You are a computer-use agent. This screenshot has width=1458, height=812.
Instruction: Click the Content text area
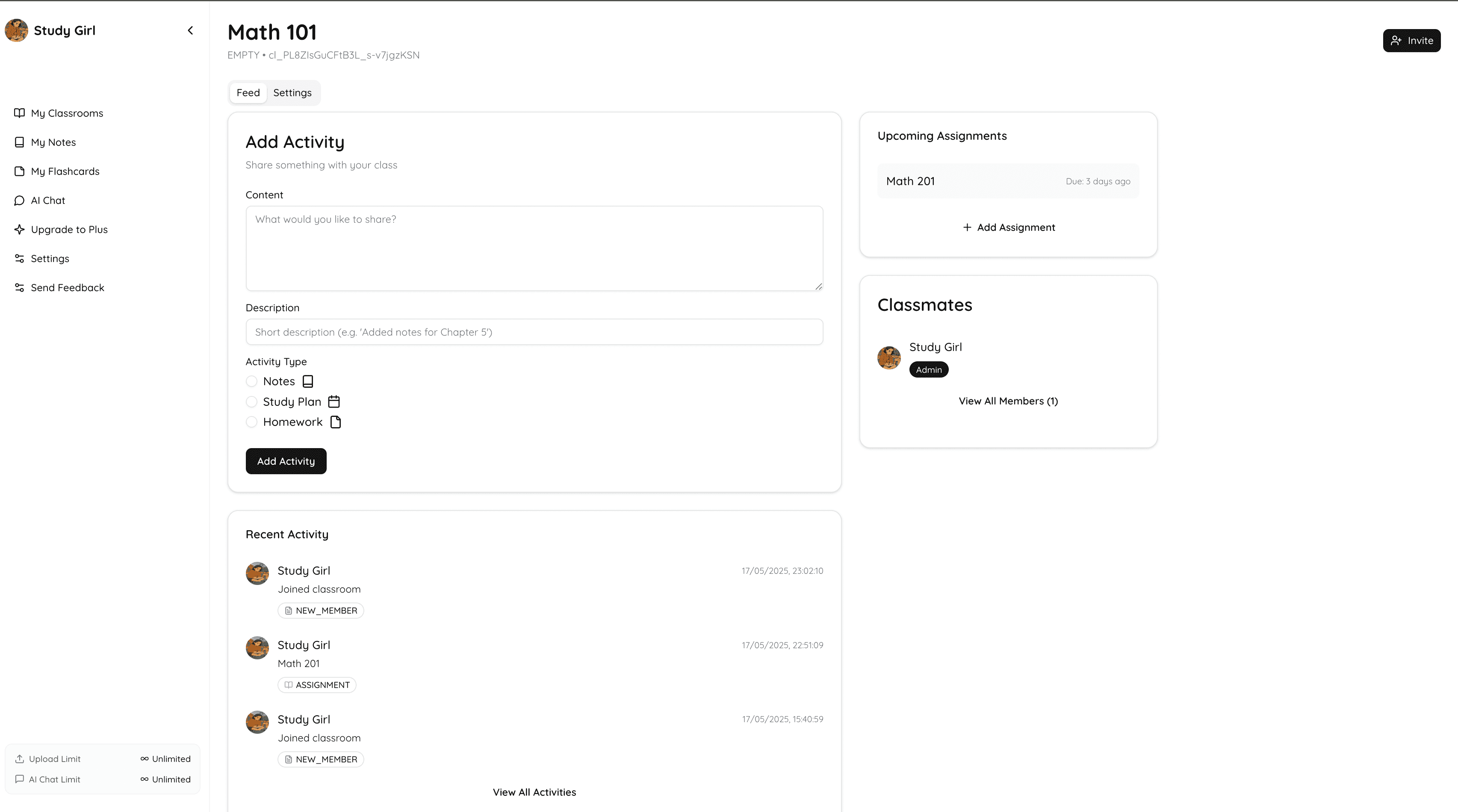[x=534, y=248]
